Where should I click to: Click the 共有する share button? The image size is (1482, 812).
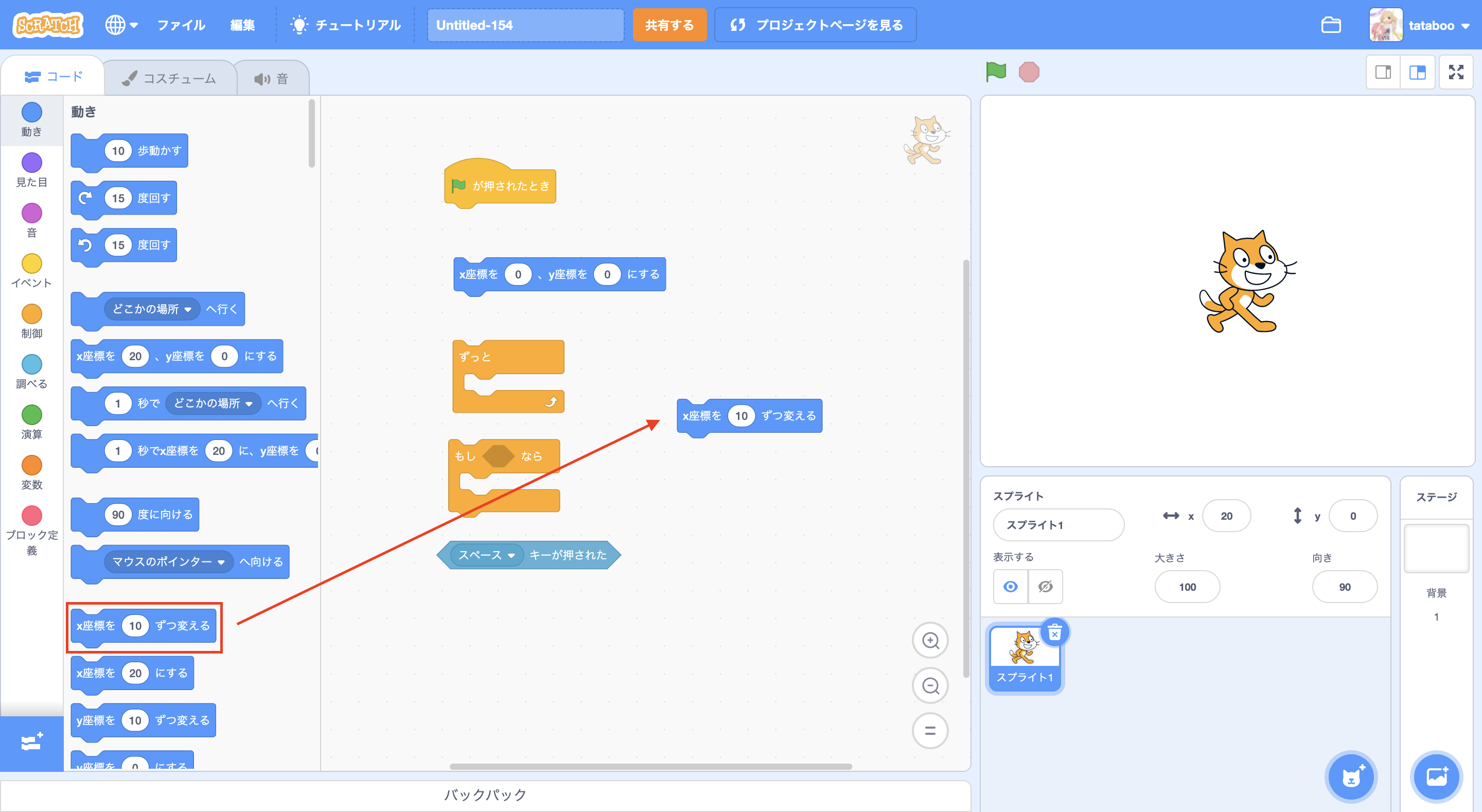click(x=669, y=25)
